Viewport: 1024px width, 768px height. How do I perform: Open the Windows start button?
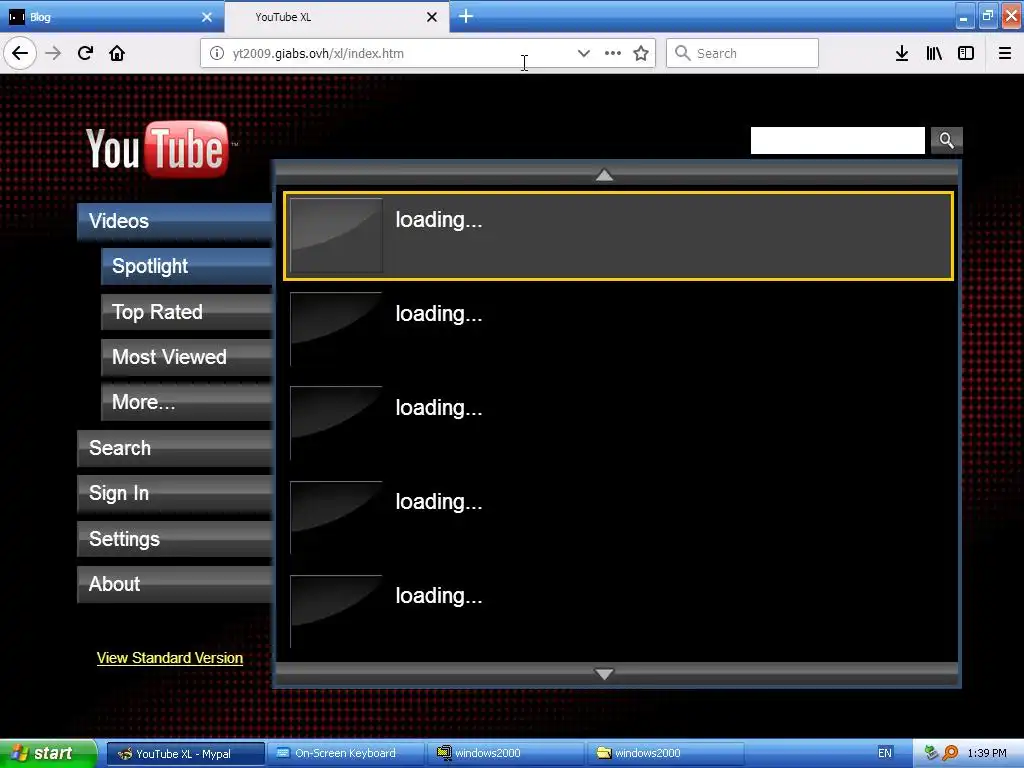coord(48,754)
